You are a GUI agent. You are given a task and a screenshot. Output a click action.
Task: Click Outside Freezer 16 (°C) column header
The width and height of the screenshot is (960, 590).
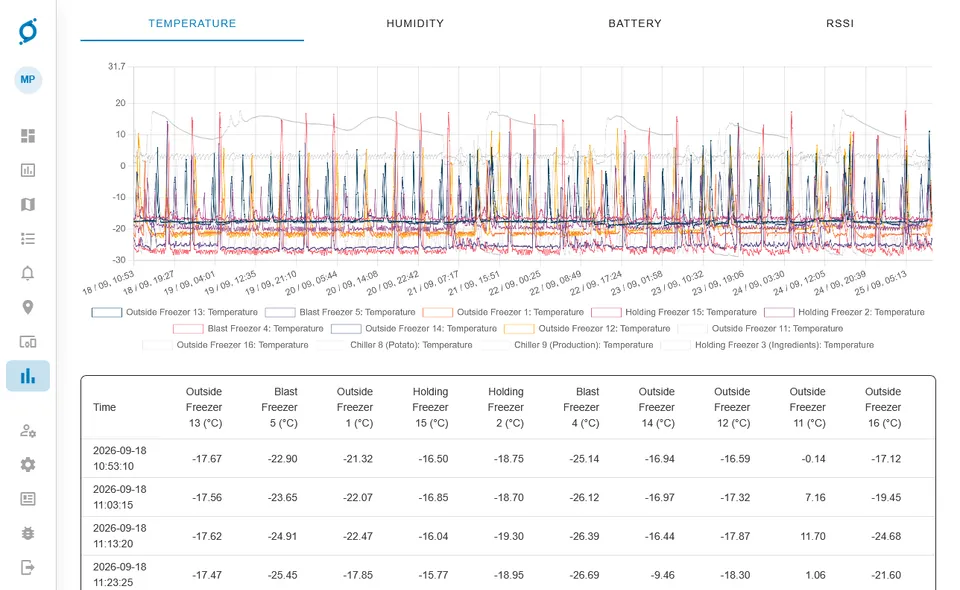click(883, 408)
